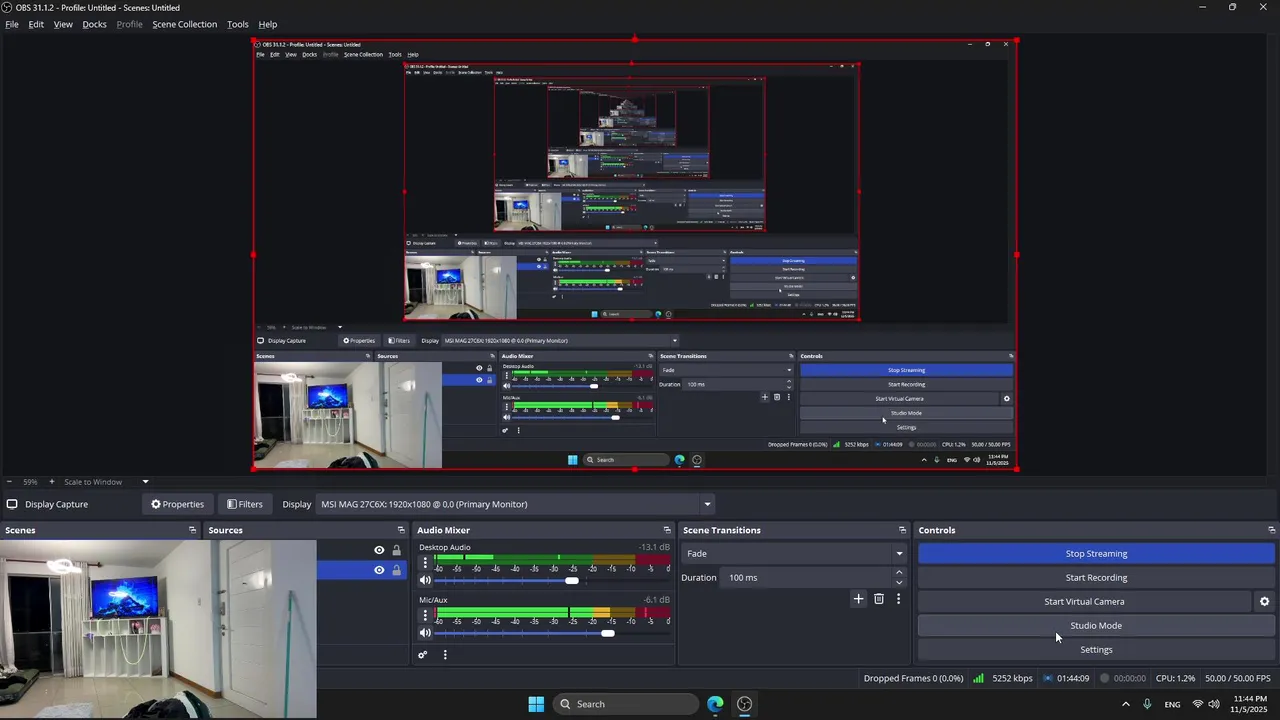Click Dropped Frames 0 (0.0%) status text
The height and width of the screenshot is (720, 1280).
[913, 678]
